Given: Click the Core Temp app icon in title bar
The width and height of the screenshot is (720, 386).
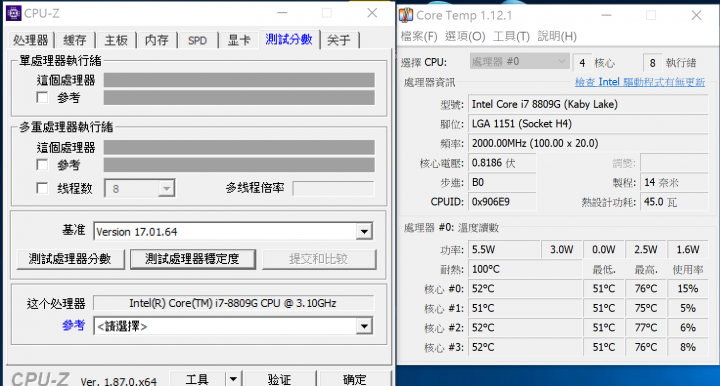Looking at the screenshot, I should tap(406, 15).
